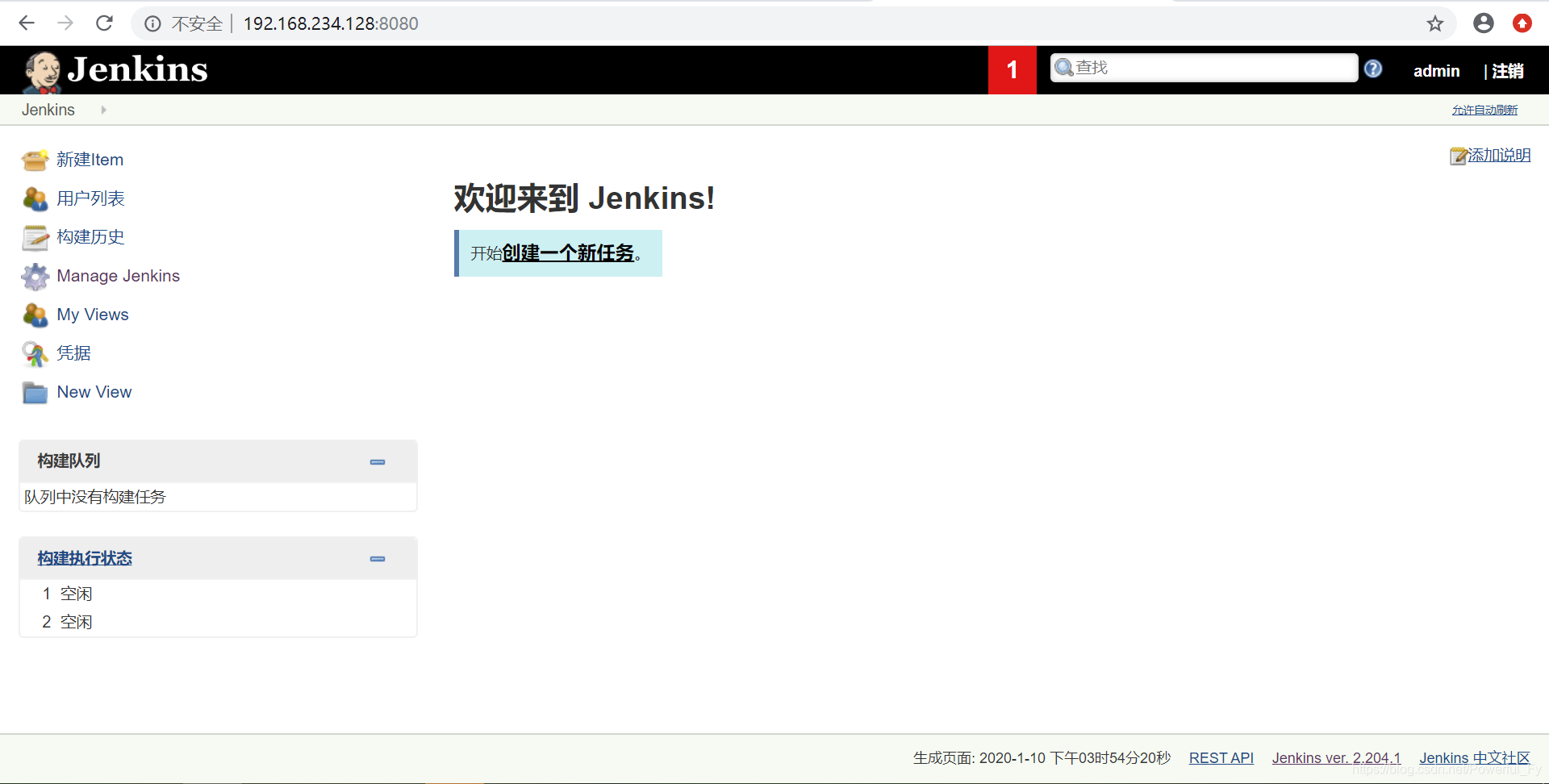Open My Views menu entry
The height and width of the screenshot is (784, 1549).
point(93,315)
